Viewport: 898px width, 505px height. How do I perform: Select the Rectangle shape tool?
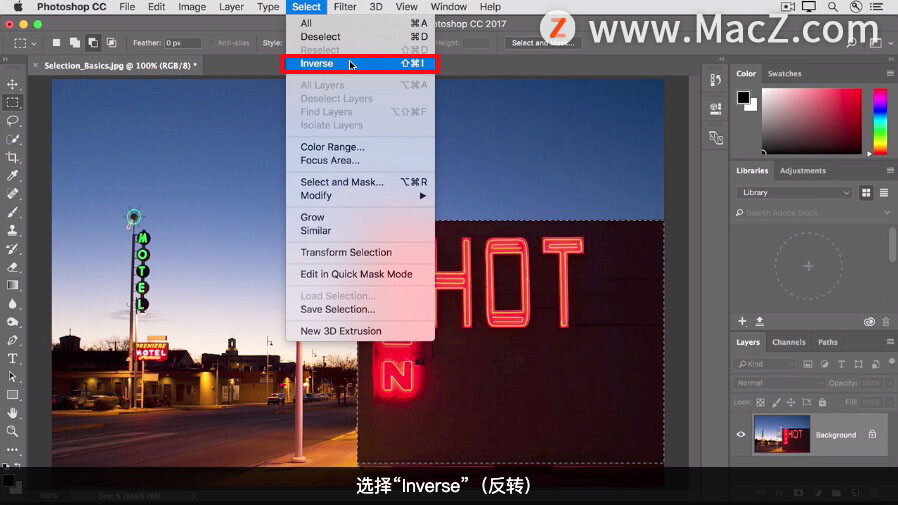point(12,394)
